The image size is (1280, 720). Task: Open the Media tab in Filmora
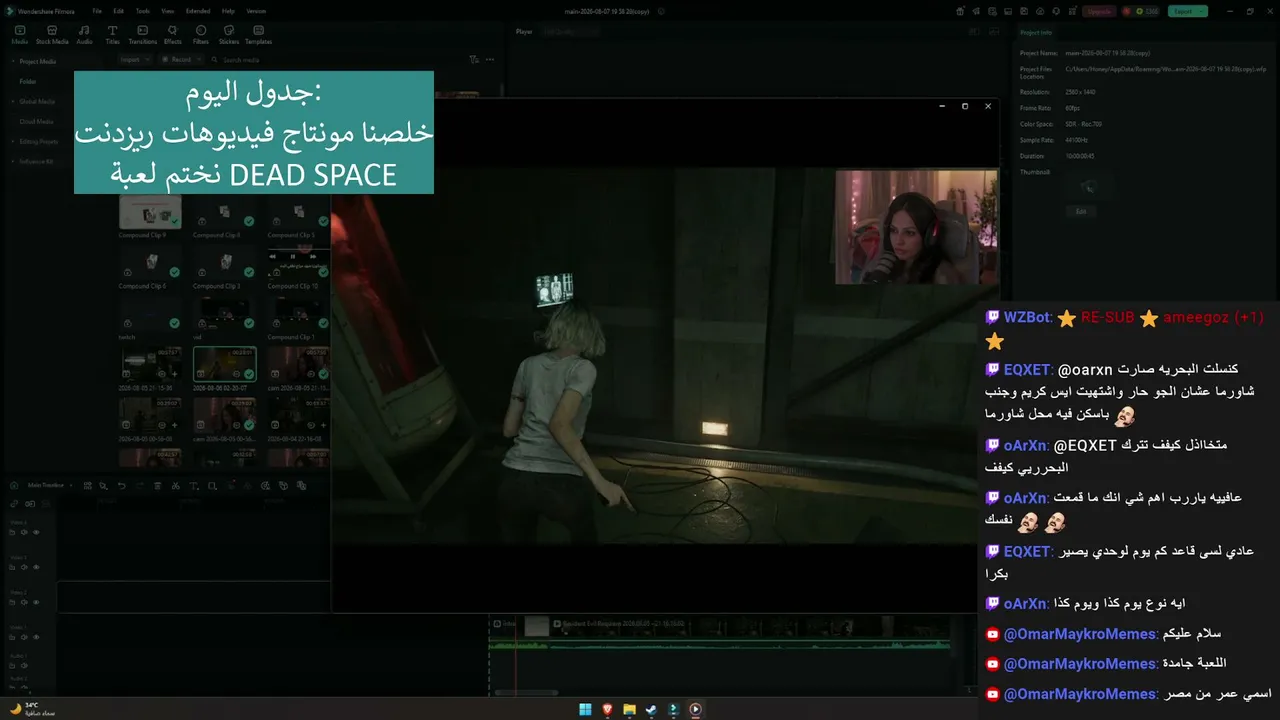click(x=19, y=35)
